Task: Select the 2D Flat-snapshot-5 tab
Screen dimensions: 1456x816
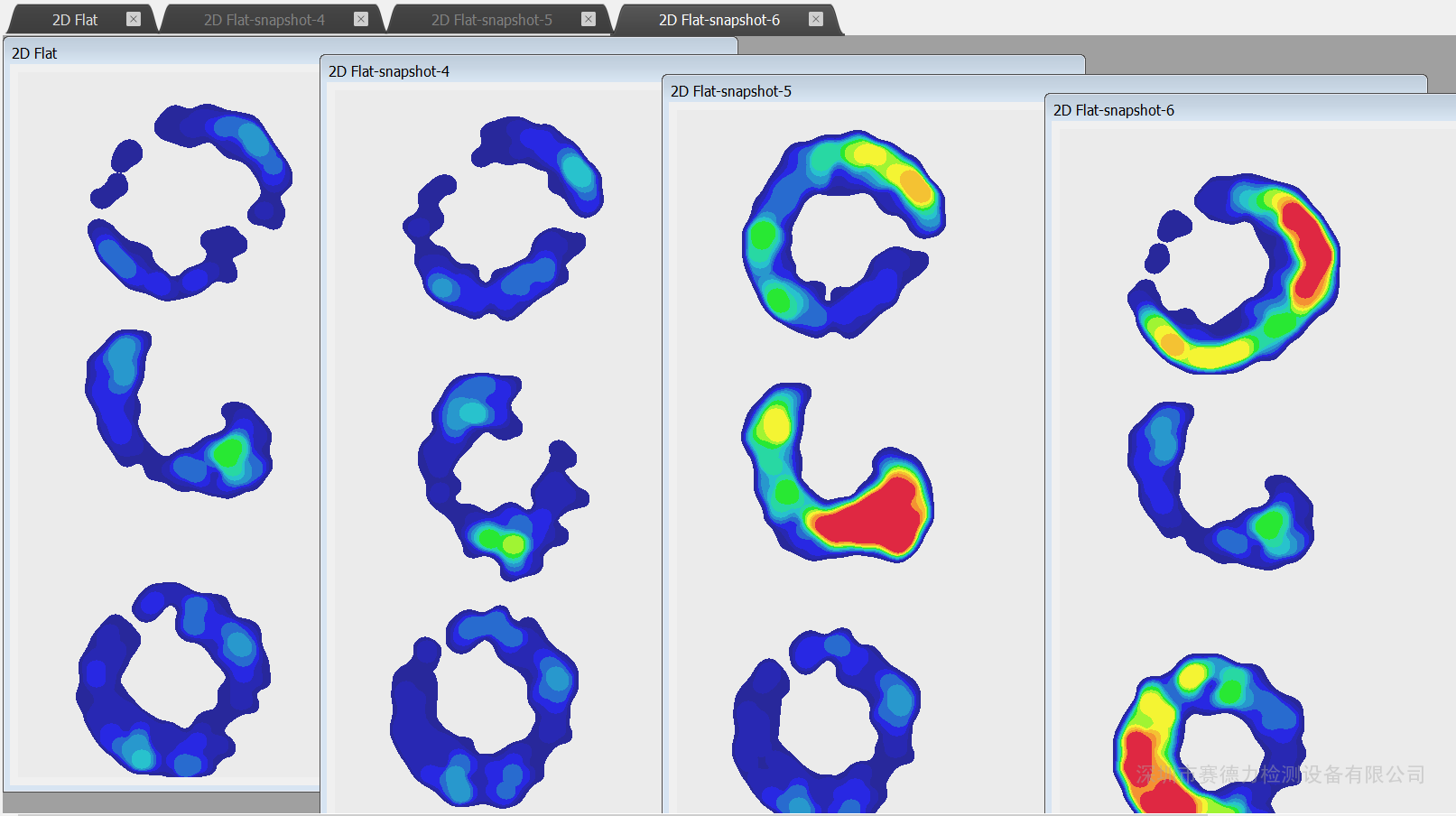Action: [491, 20]
